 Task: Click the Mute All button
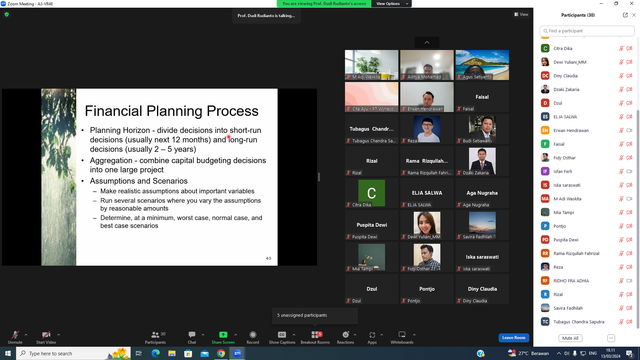(x=570, y=338)
